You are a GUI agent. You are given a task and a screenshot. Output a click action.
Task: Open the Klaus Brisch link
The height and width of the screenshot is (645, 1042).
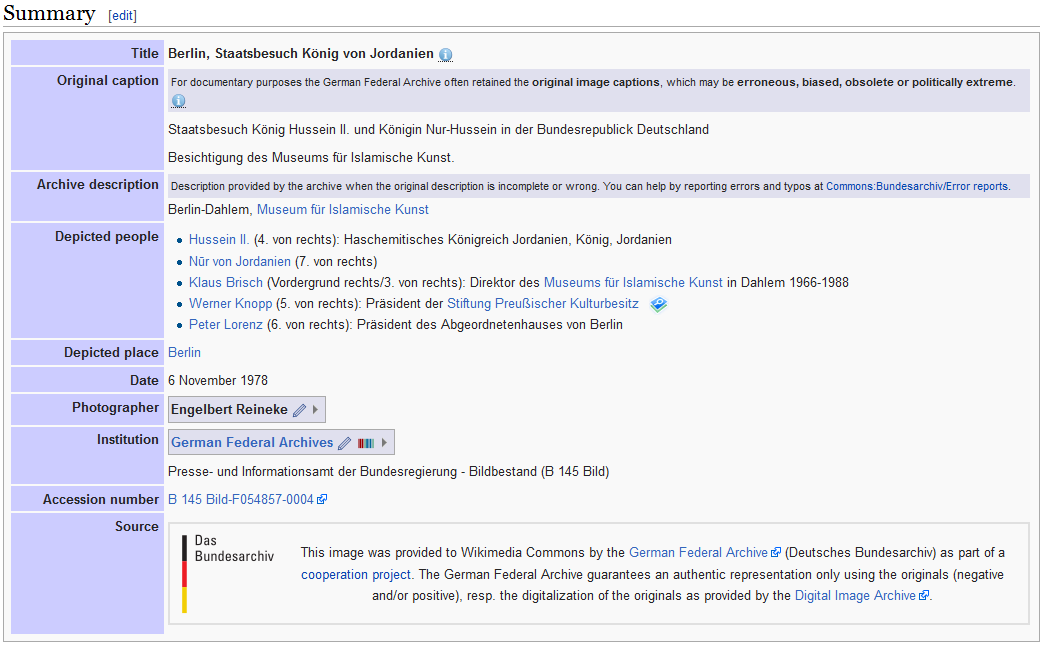[226, 283]
